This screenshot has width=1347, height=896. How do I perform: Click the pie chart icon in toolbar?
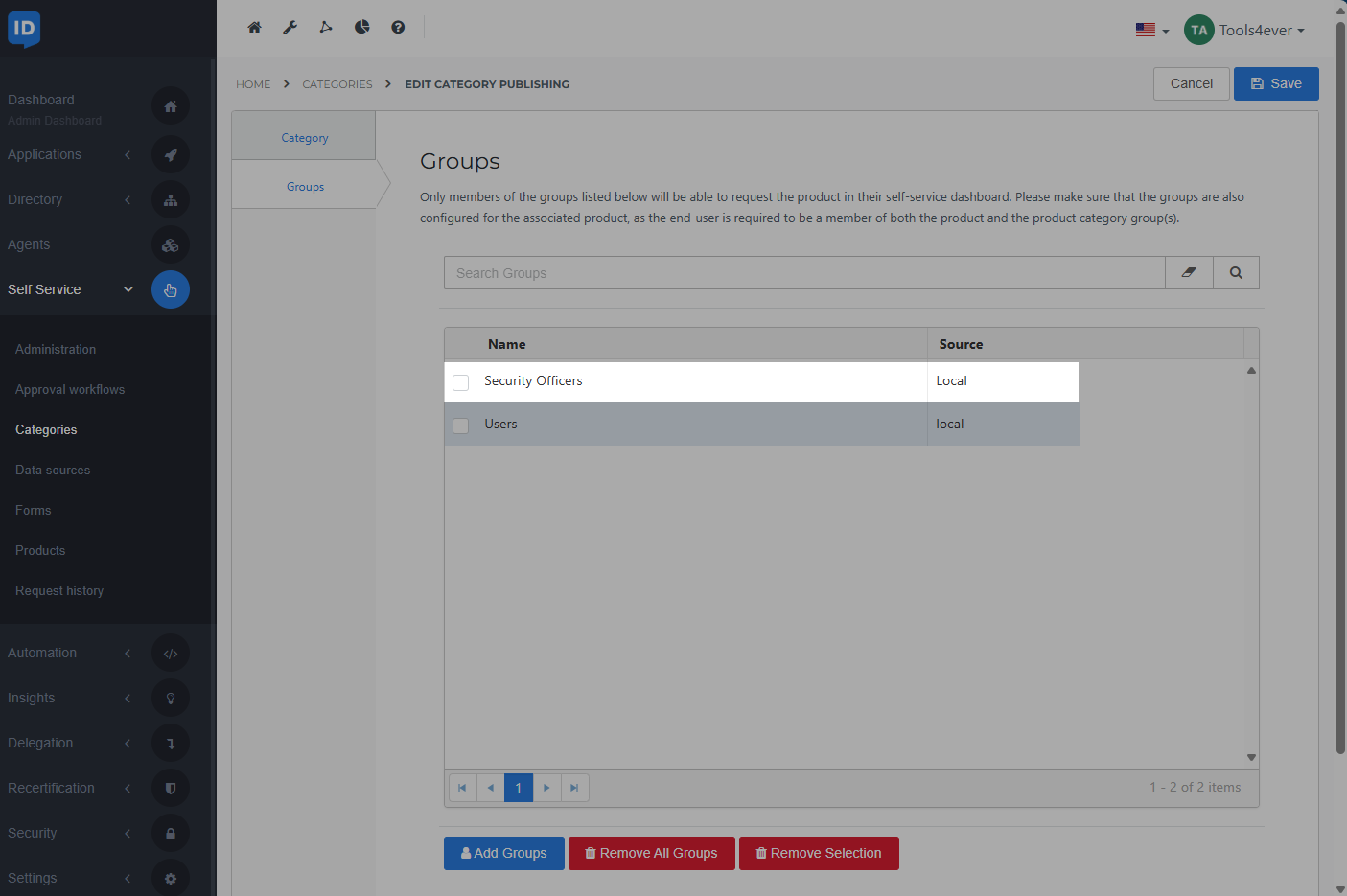point(361,28)
